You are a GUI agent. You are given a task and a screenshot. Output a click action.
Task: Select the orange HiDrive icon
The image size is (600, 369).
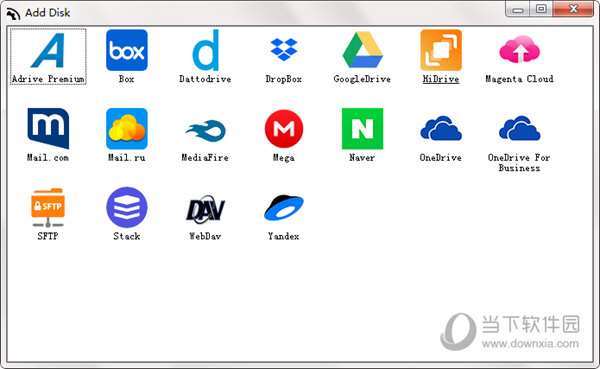pyautogui.click(x=441, y=50)
